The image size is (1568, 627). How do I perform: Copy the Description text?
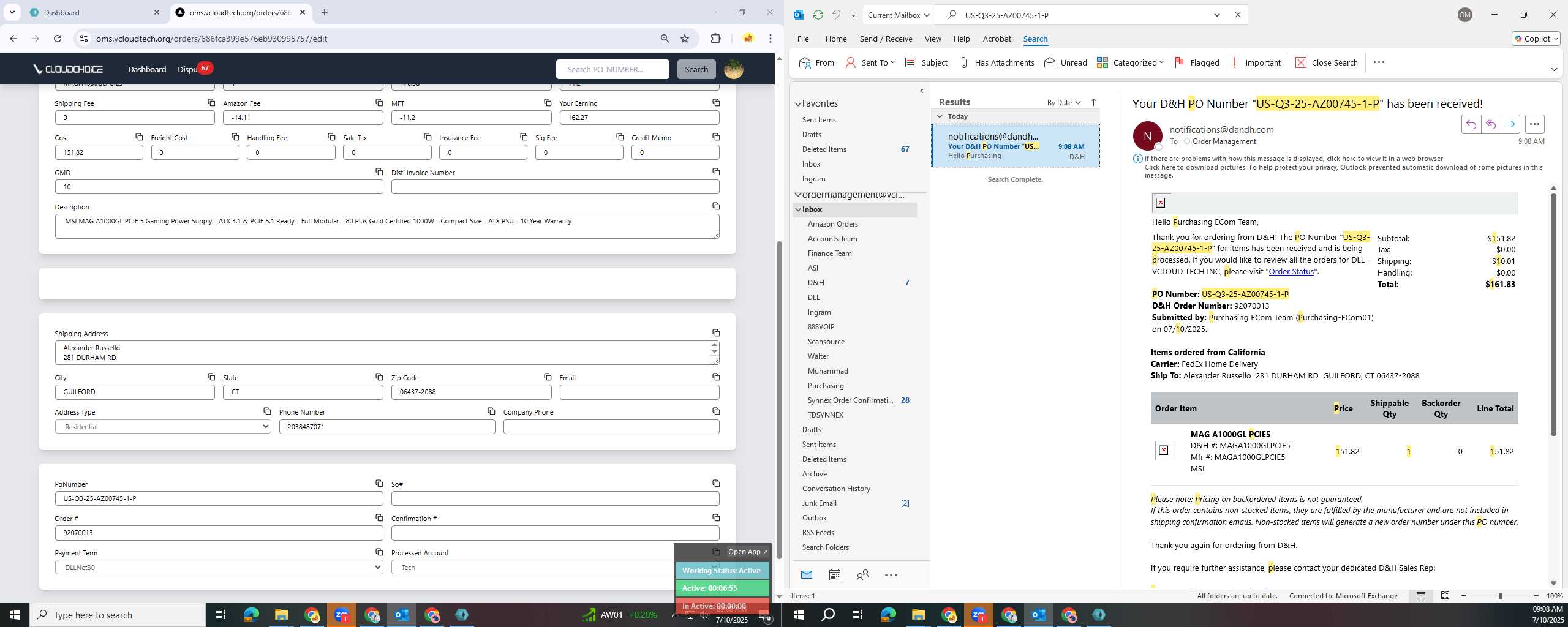pyautogui.click(x=716, y=206)
